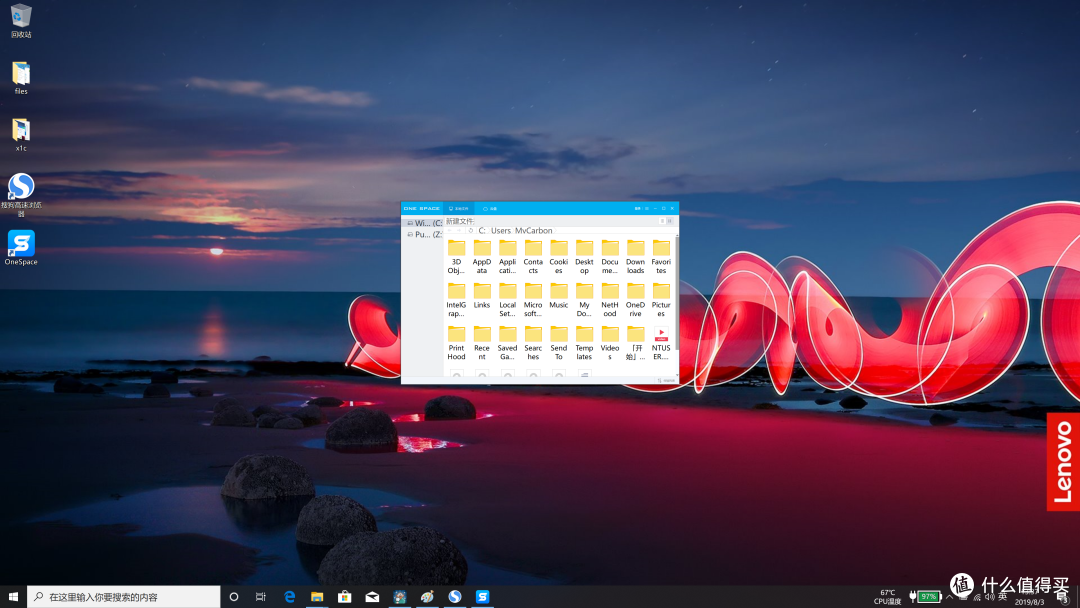The height and width of the screenshot is (608, 1080).
Task: Open the OneSpace title bar menu icon
Action: [x=647, y=208]
